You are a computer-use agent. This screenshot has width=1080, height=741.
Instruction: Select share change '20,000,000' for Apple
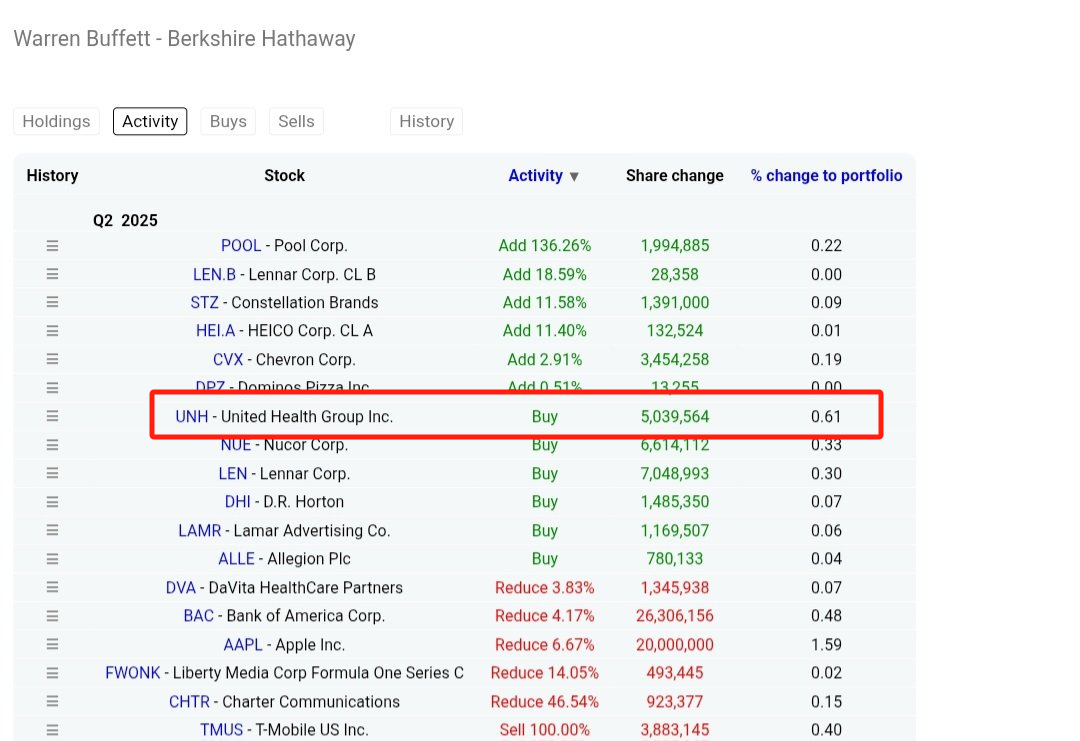[675, 645]
